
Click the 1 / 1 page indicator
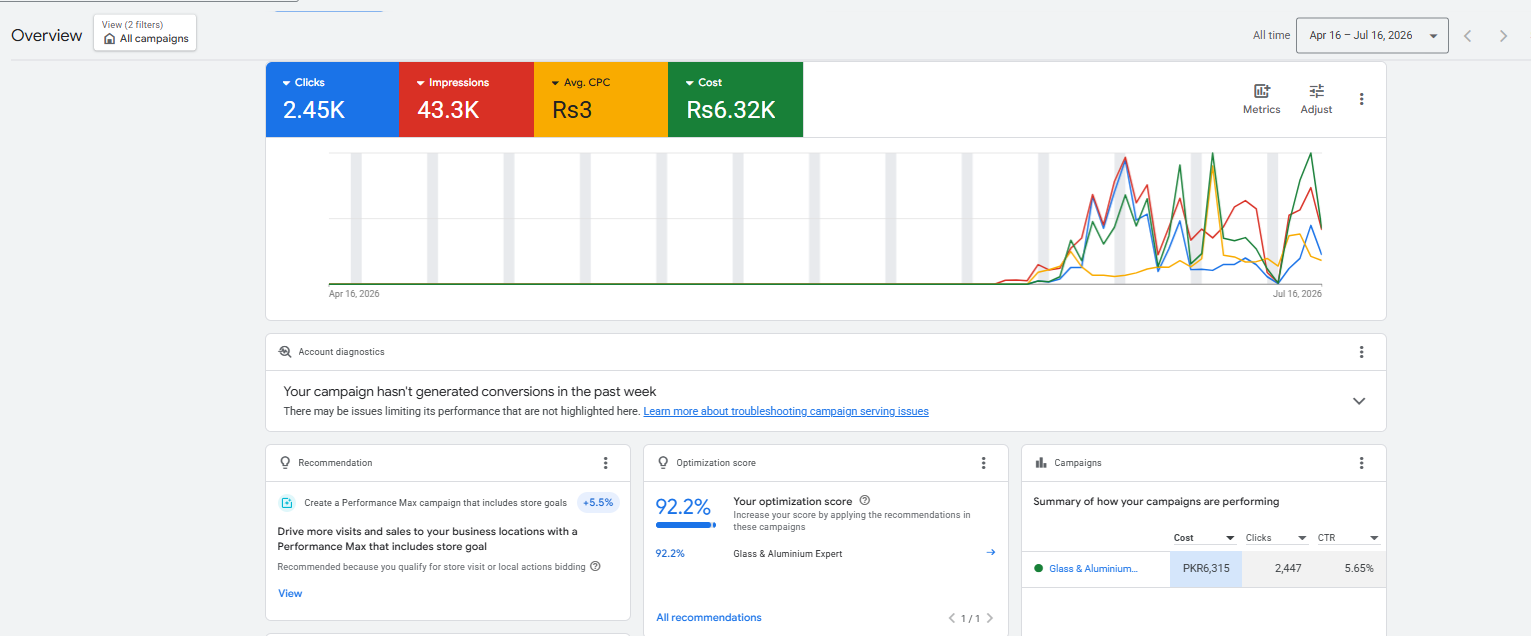[971, 619]
